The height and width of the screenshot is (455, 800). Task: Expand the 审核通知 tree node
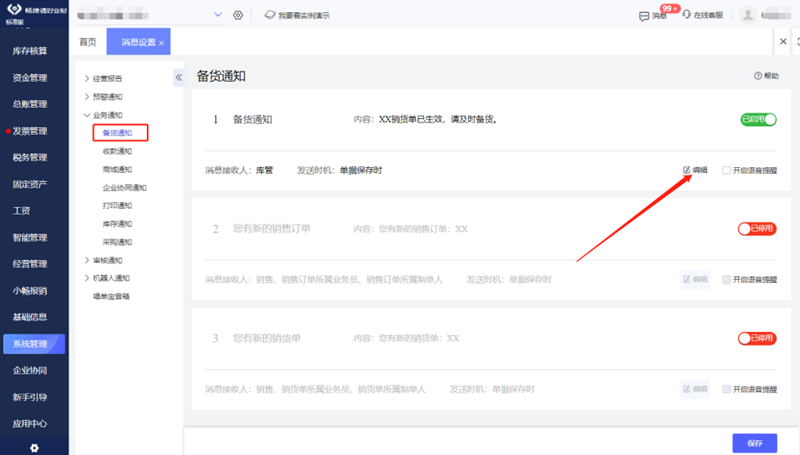pyautogui.click(x=87, y=260)
